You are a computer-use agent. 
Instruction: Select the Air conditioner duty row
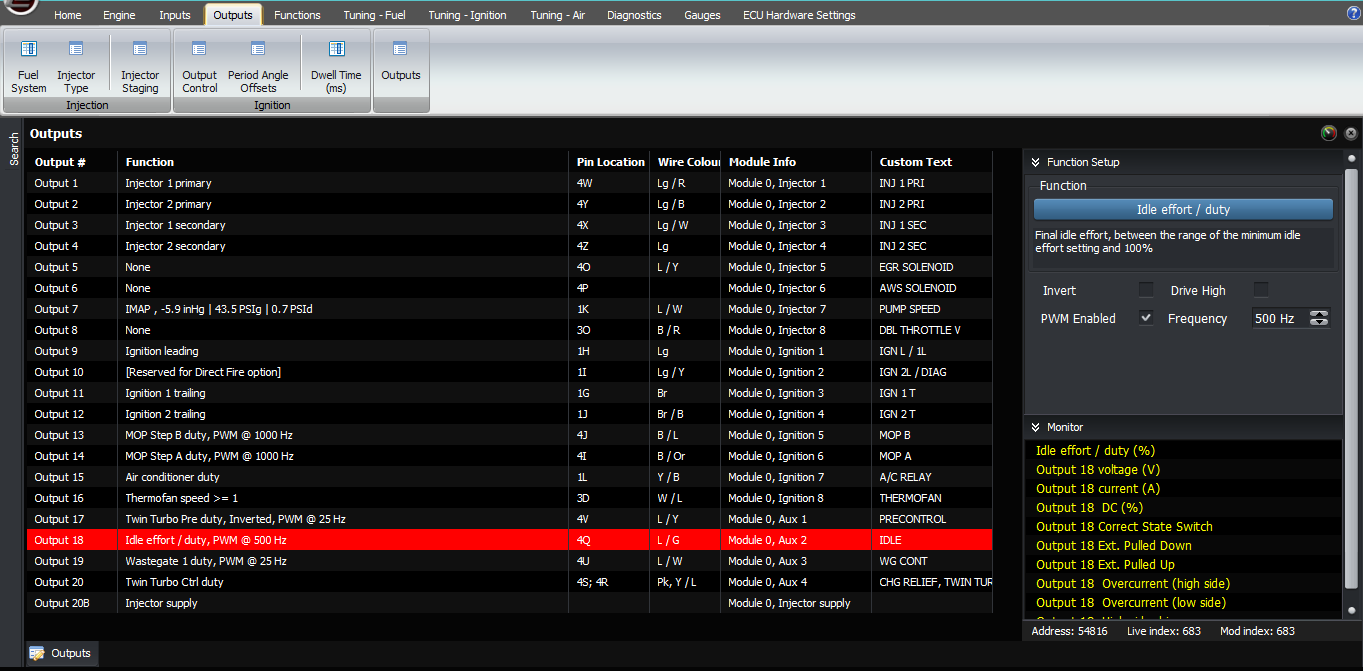click(510, 477)
